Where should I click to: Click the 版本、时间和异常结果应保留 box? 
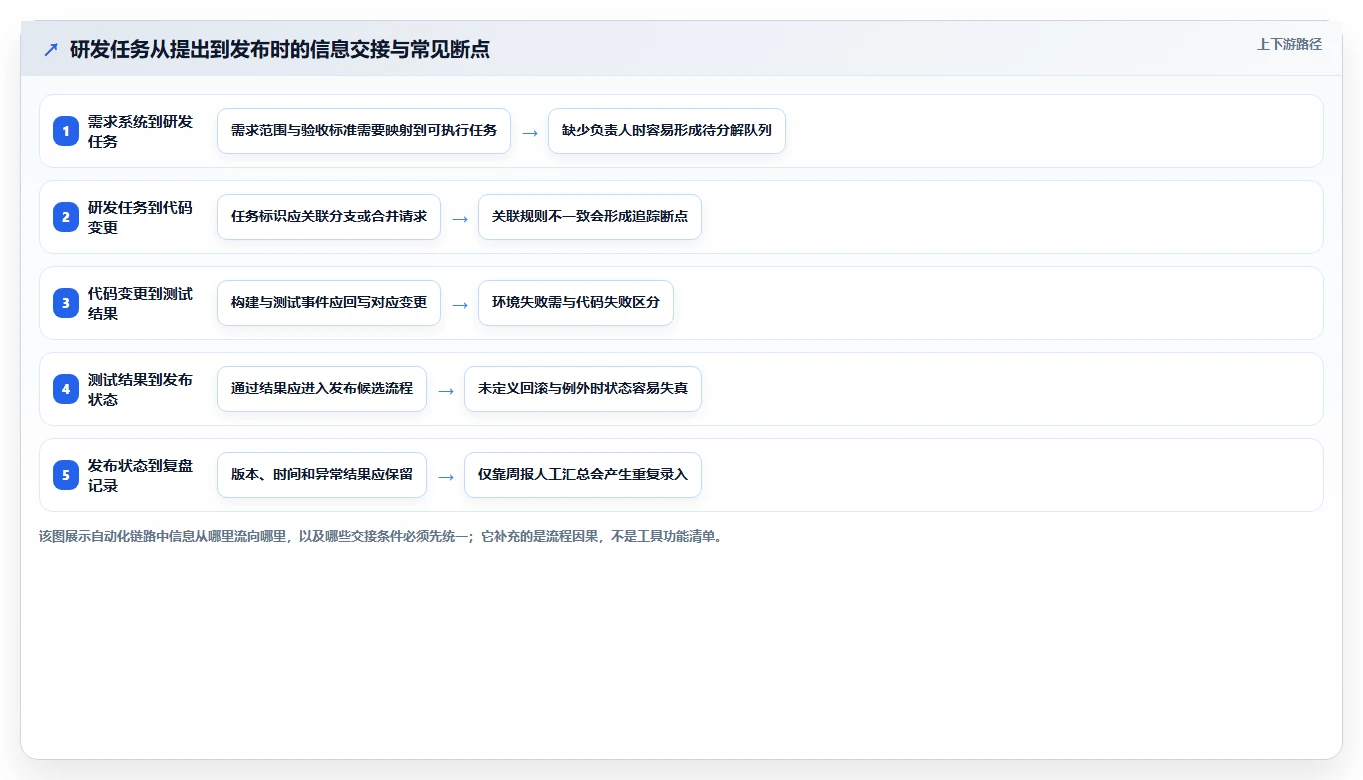(x=322, y=475)
